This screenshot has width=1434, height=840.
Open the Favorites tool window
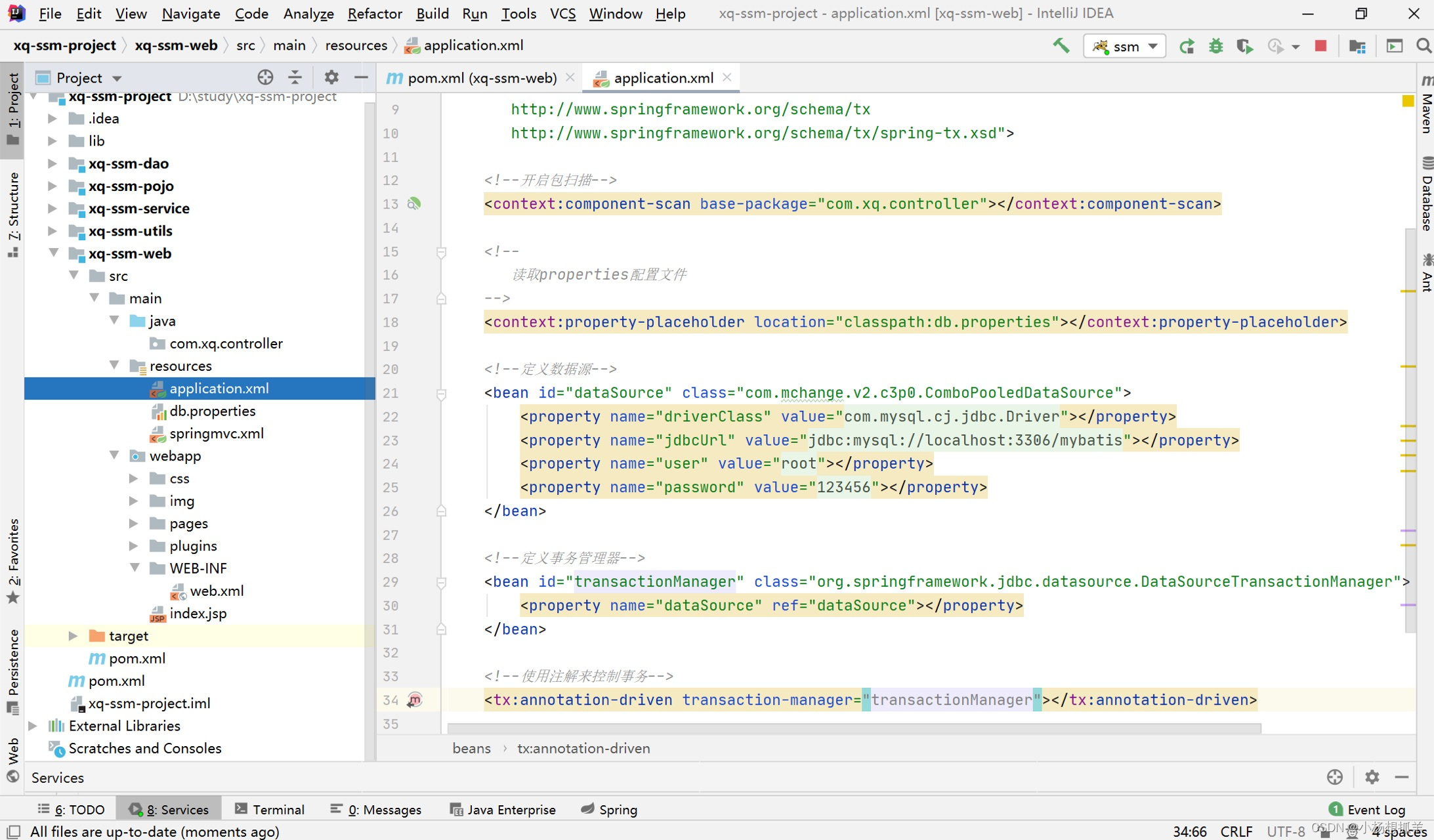point(13,561)
